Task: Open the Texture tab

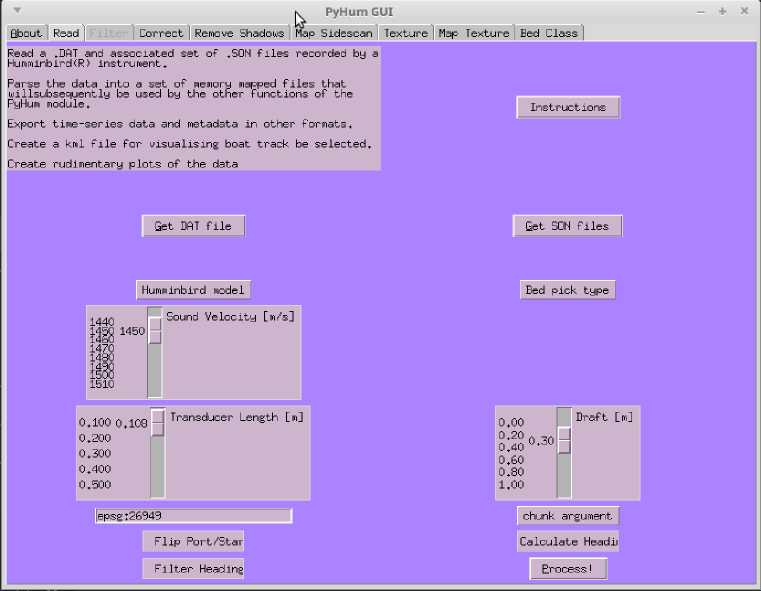Action: (x=405, y=33)
